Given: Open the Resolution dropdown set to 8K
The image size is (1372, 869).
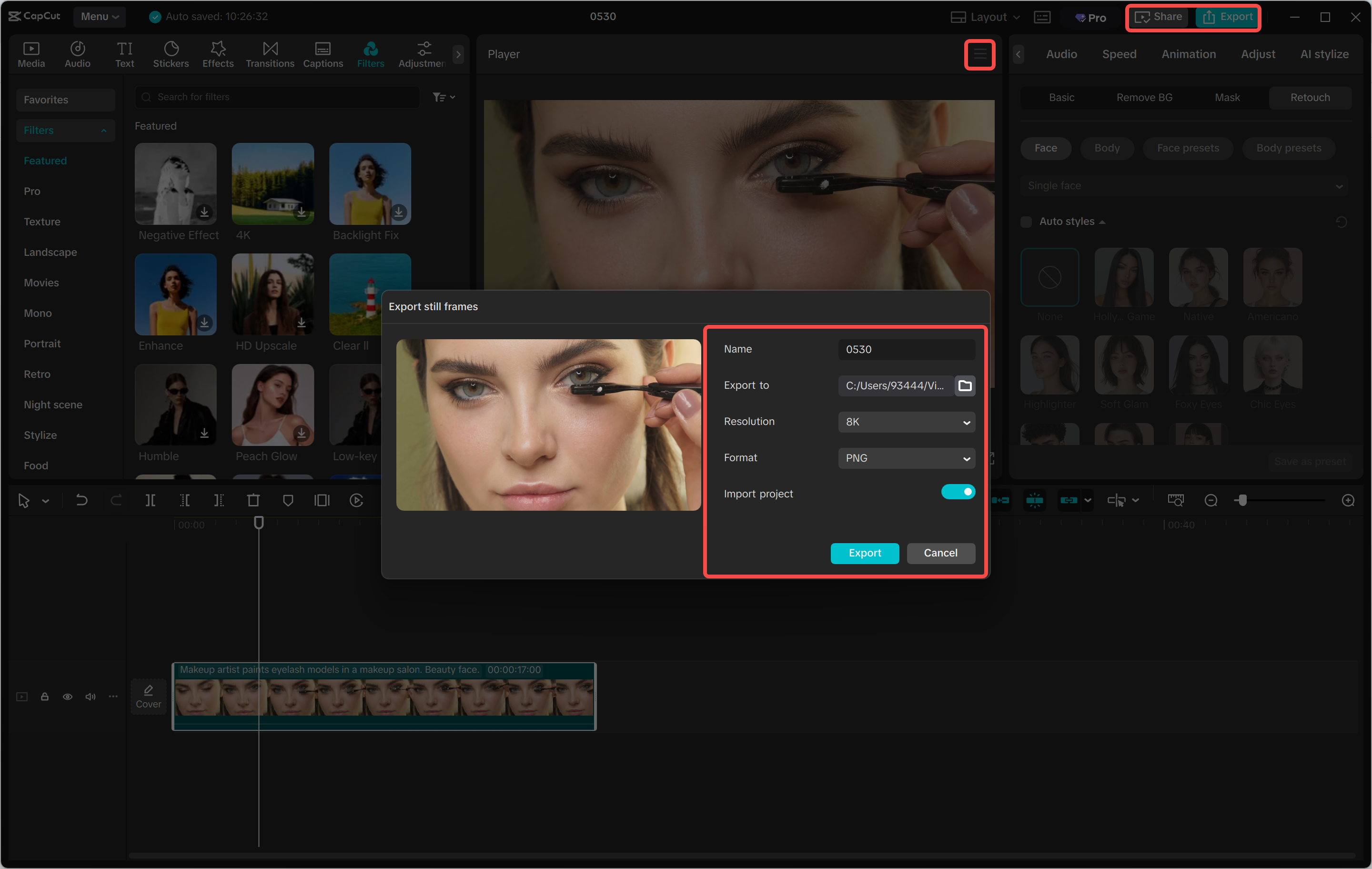Looking at the screenshot, I should click(906, 422).
